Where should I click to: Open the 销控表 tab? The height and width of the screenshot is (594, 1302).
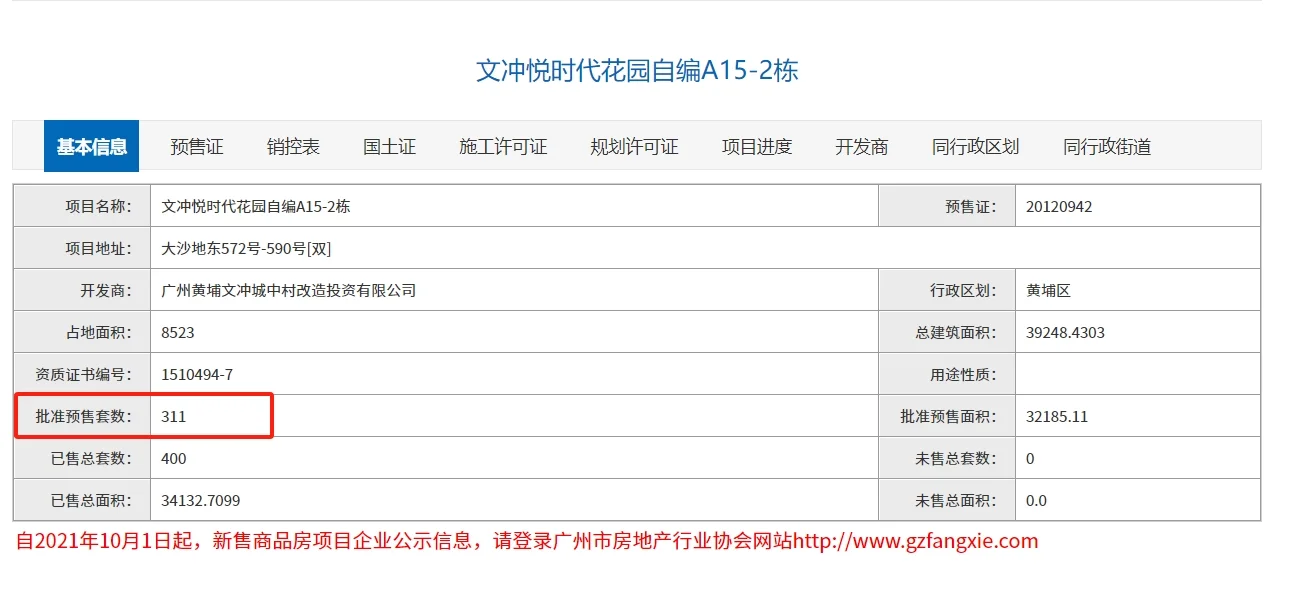tap(293, 147)
